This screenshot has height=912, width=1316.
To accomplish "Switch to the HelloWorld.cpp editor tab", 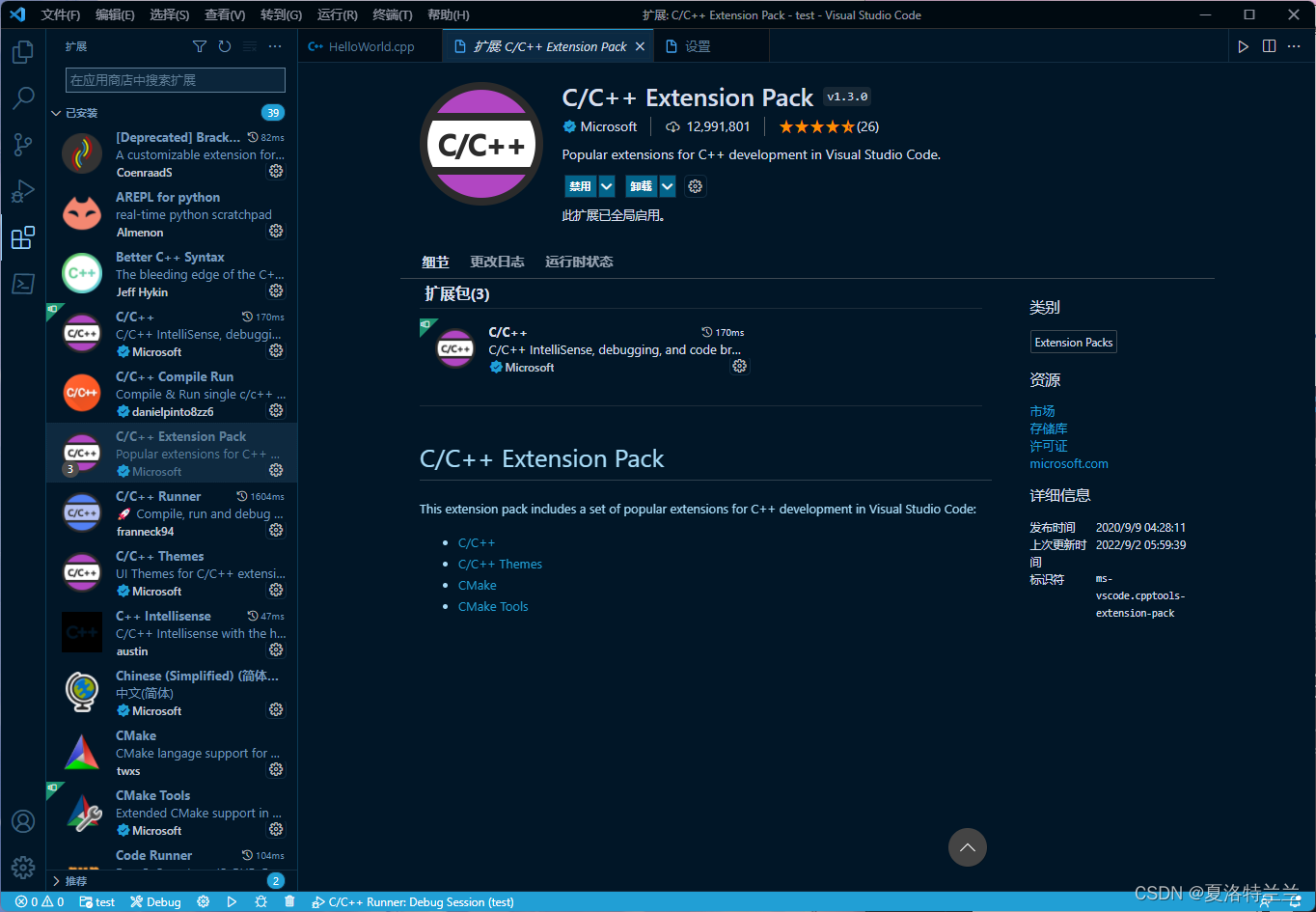I will (x=370, y=46).
